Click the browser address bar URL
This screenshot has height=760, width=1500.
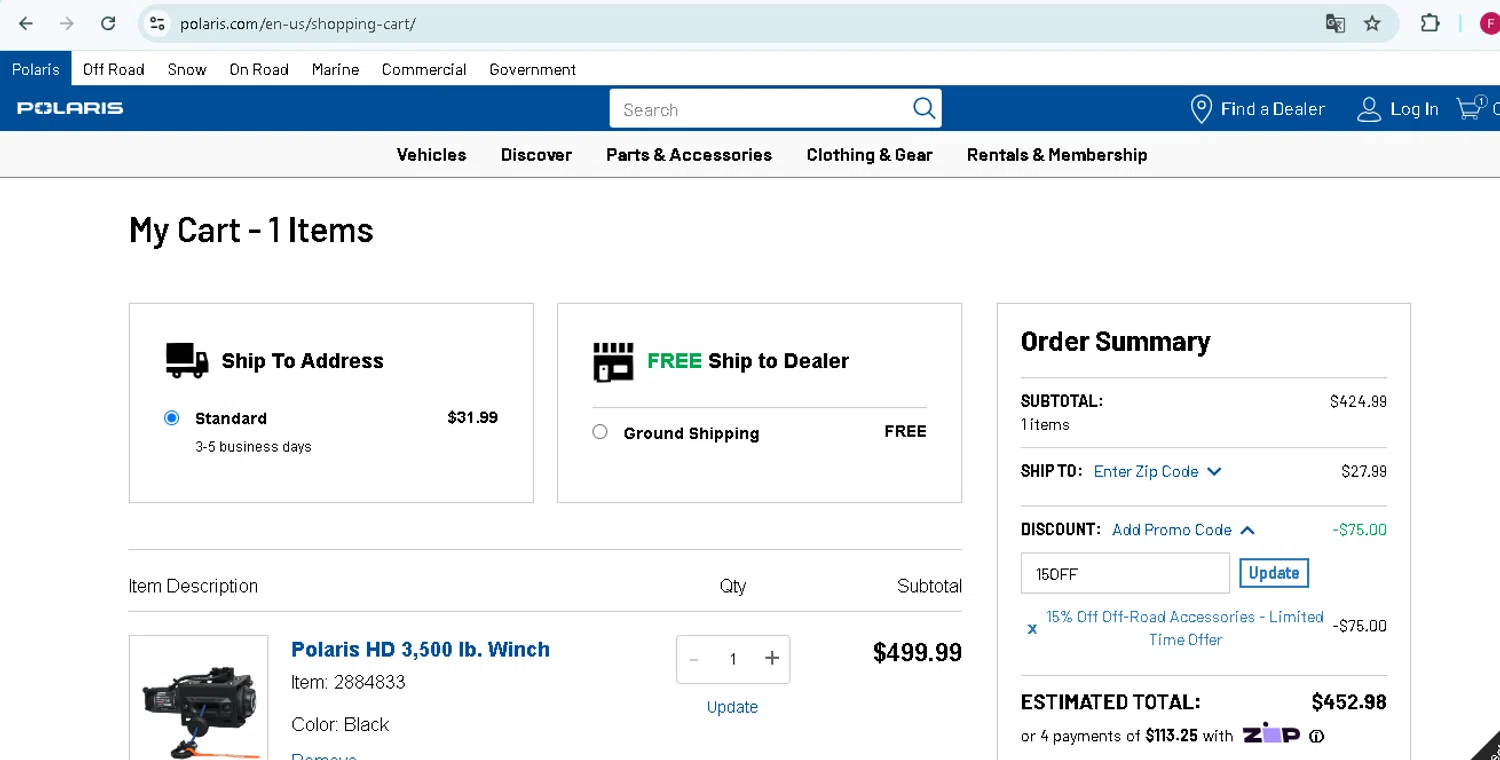(x=298, y=23)
